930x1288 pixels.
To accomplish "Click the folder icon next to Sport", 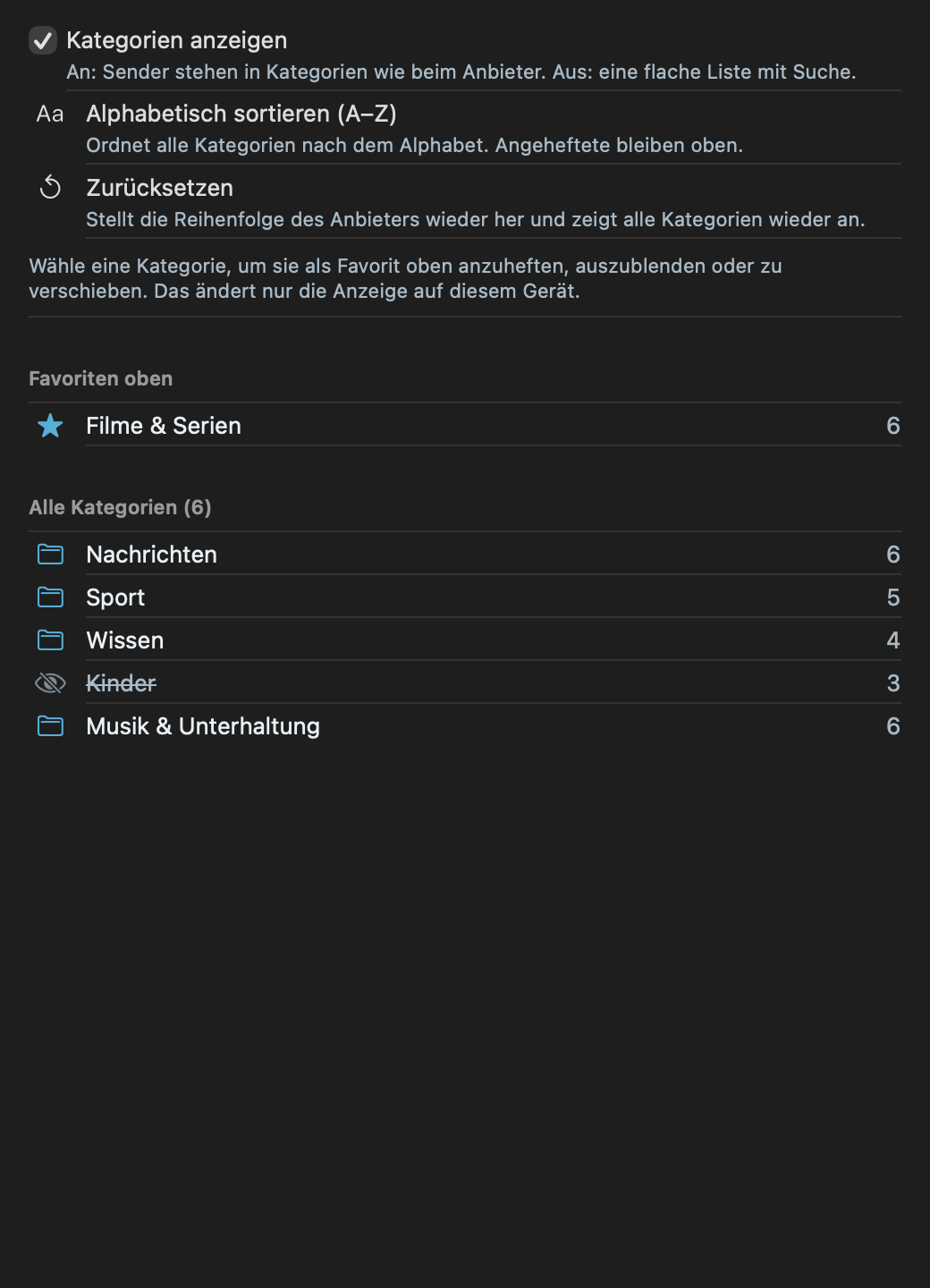I will click(50, 597).
